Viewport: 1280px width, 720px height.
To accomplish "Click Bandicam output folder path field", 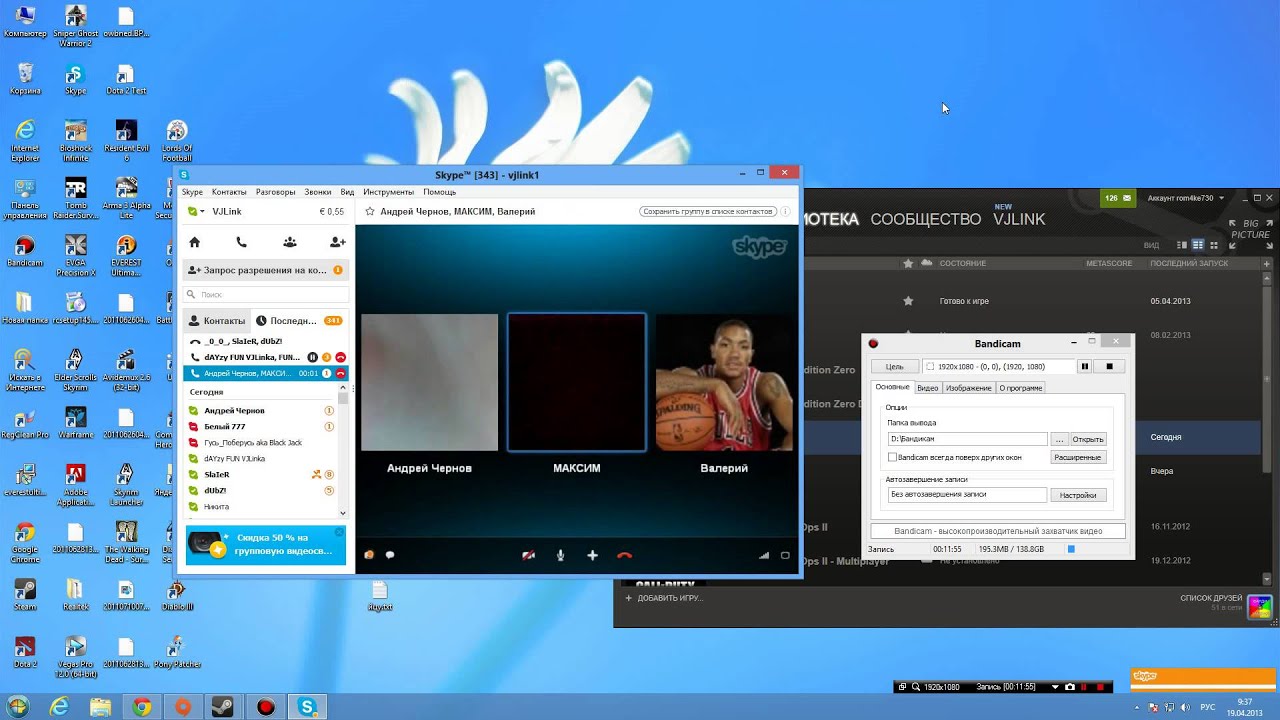I will click(x=967, y=439).
